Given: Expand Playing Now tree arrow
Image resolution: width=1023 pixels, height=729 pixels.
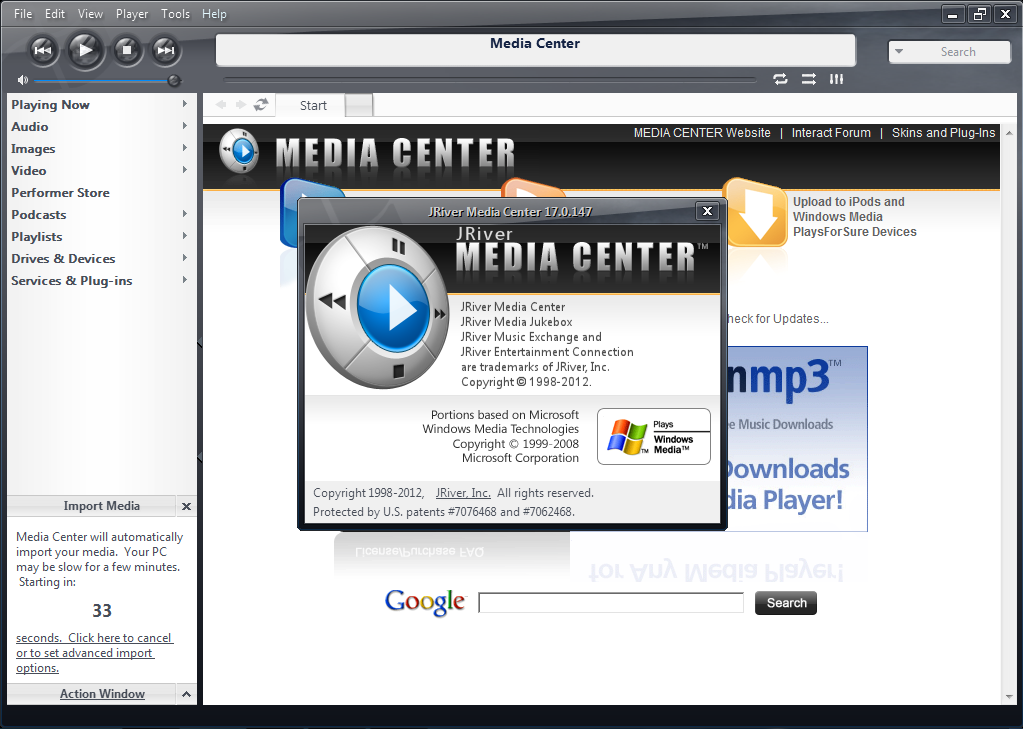Looking at the screenshot, I should (185, 104).
